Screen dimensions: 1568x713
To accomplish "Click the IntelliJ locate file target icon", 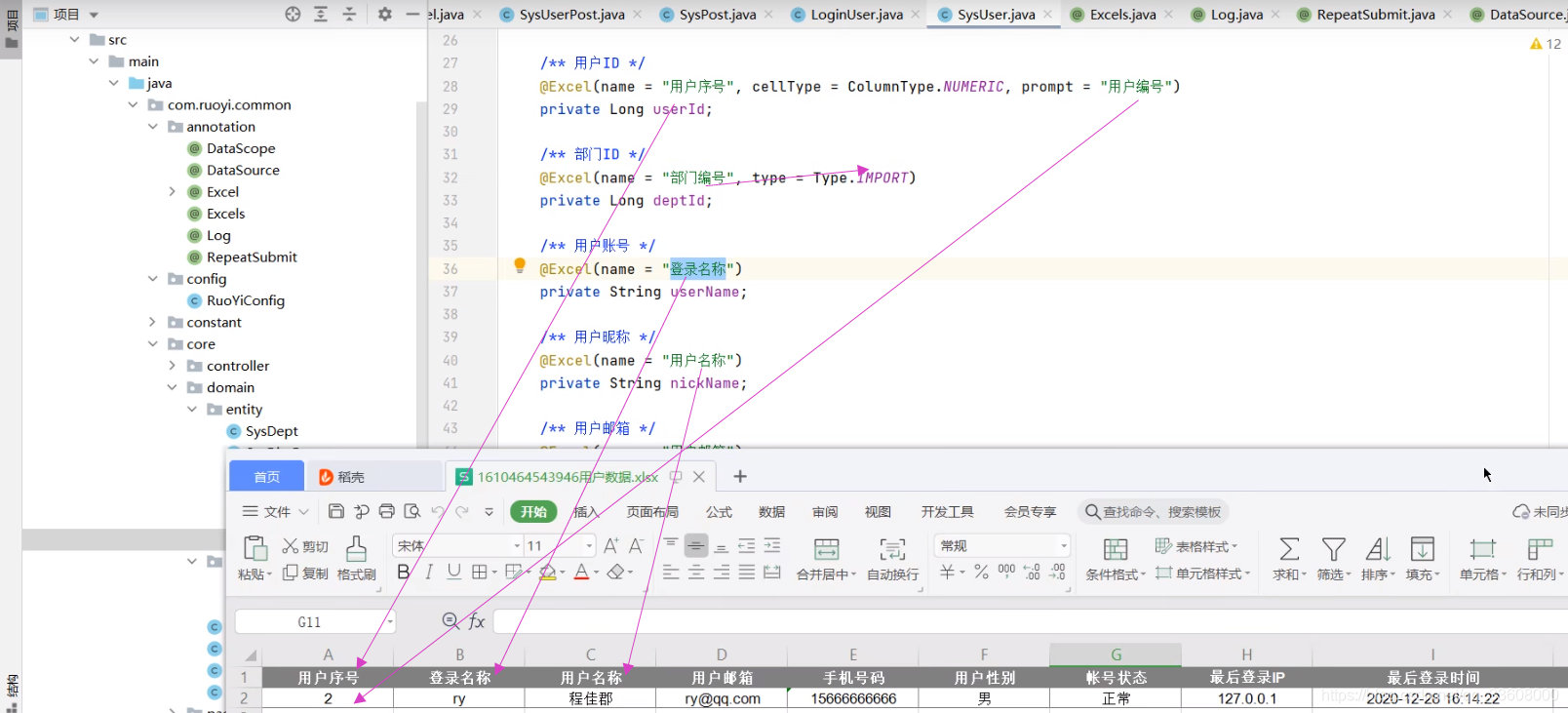I will [293, 14].
